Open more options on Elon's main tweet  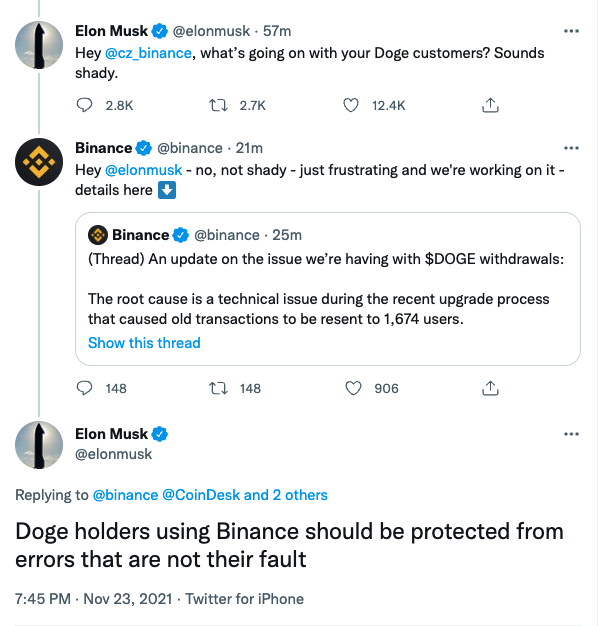[x=571, y=434]
